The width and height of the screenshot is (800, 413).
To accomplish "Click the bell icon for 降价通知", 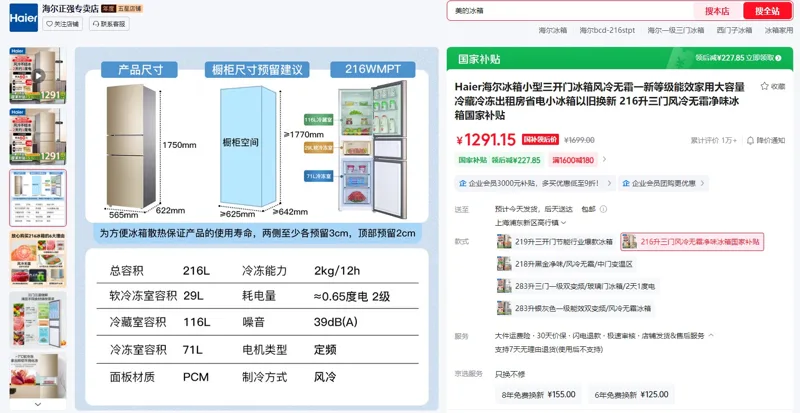I will [x=750, y=140].
